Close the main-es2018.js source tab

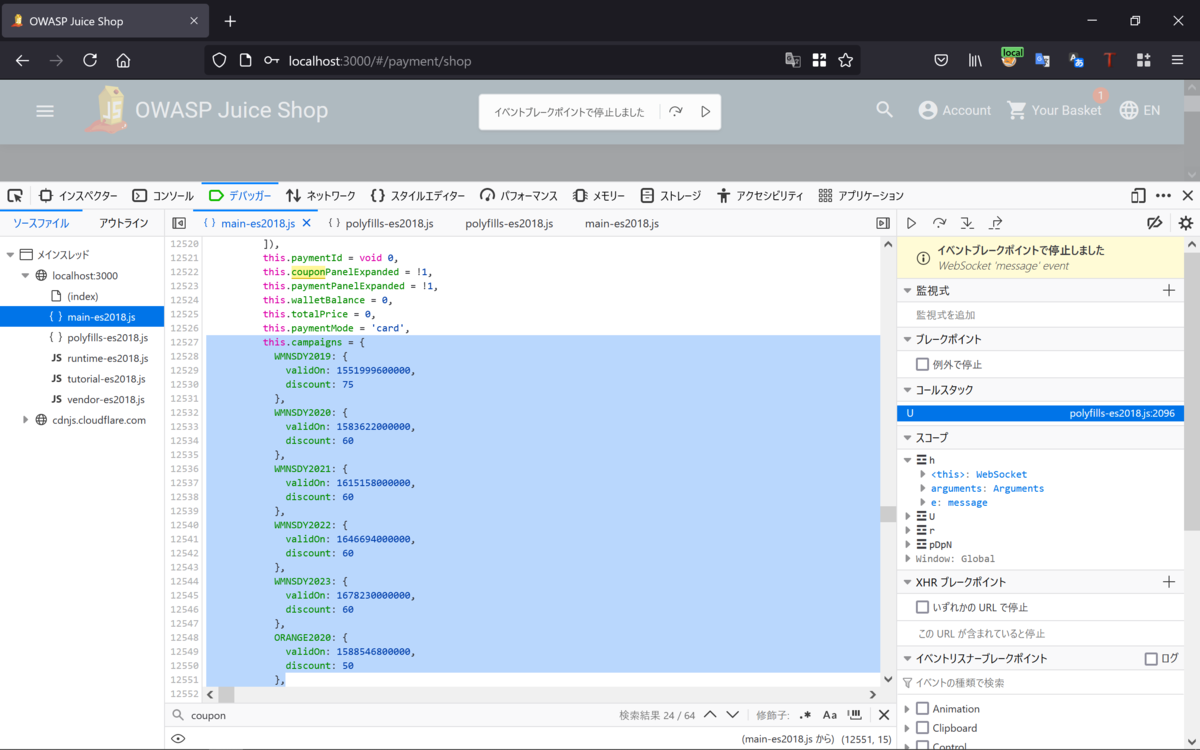coord(307,223)
